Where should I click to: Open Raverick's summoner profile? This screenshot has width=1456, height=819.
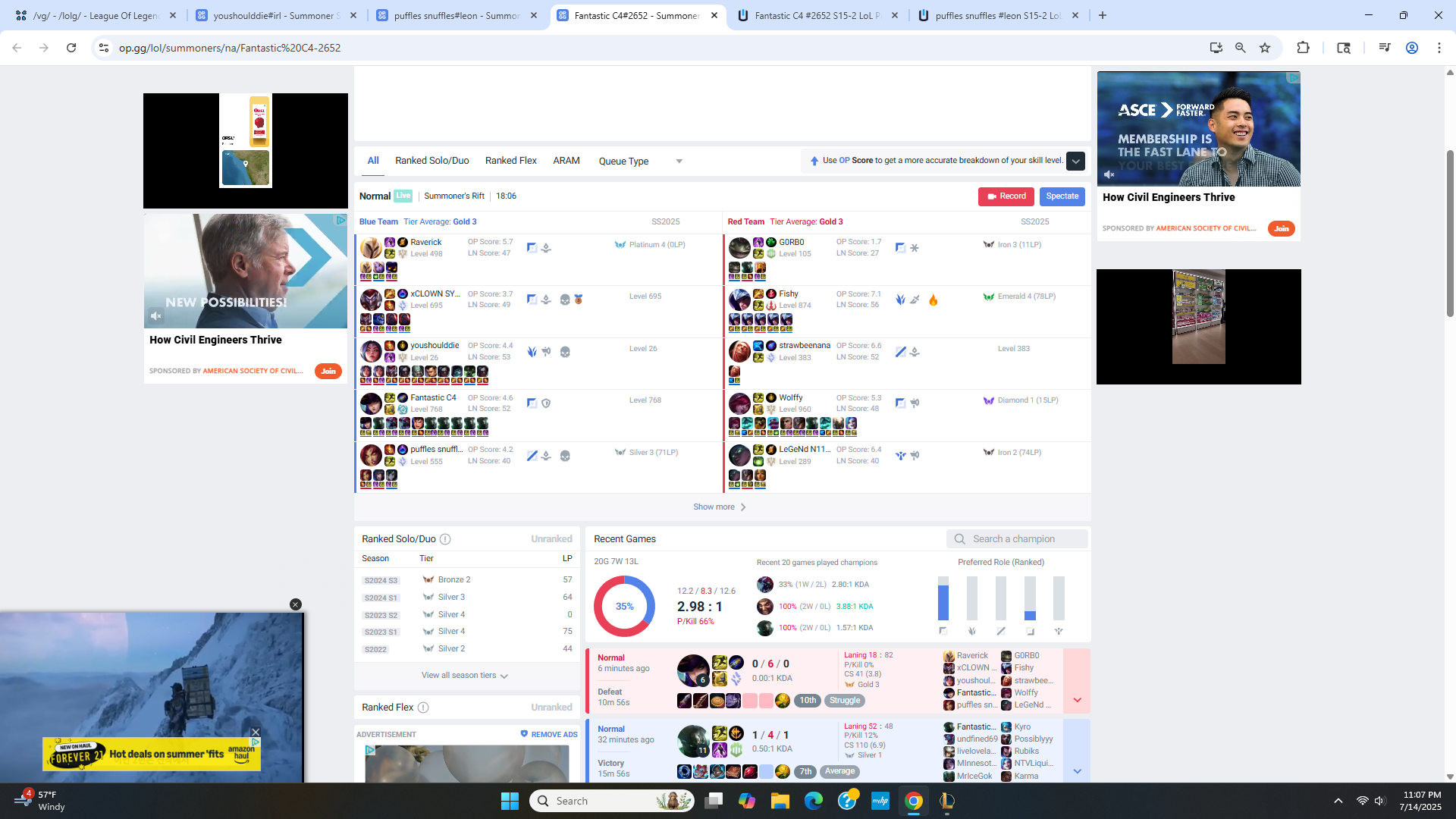pyautogui.click(x=425, y=243)
